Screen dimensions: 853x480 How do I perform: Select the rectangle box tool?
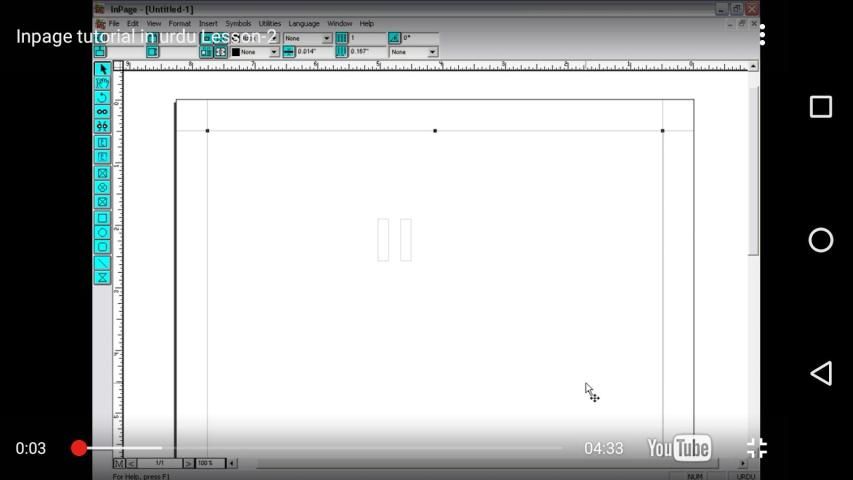click(x=102, y=218)
